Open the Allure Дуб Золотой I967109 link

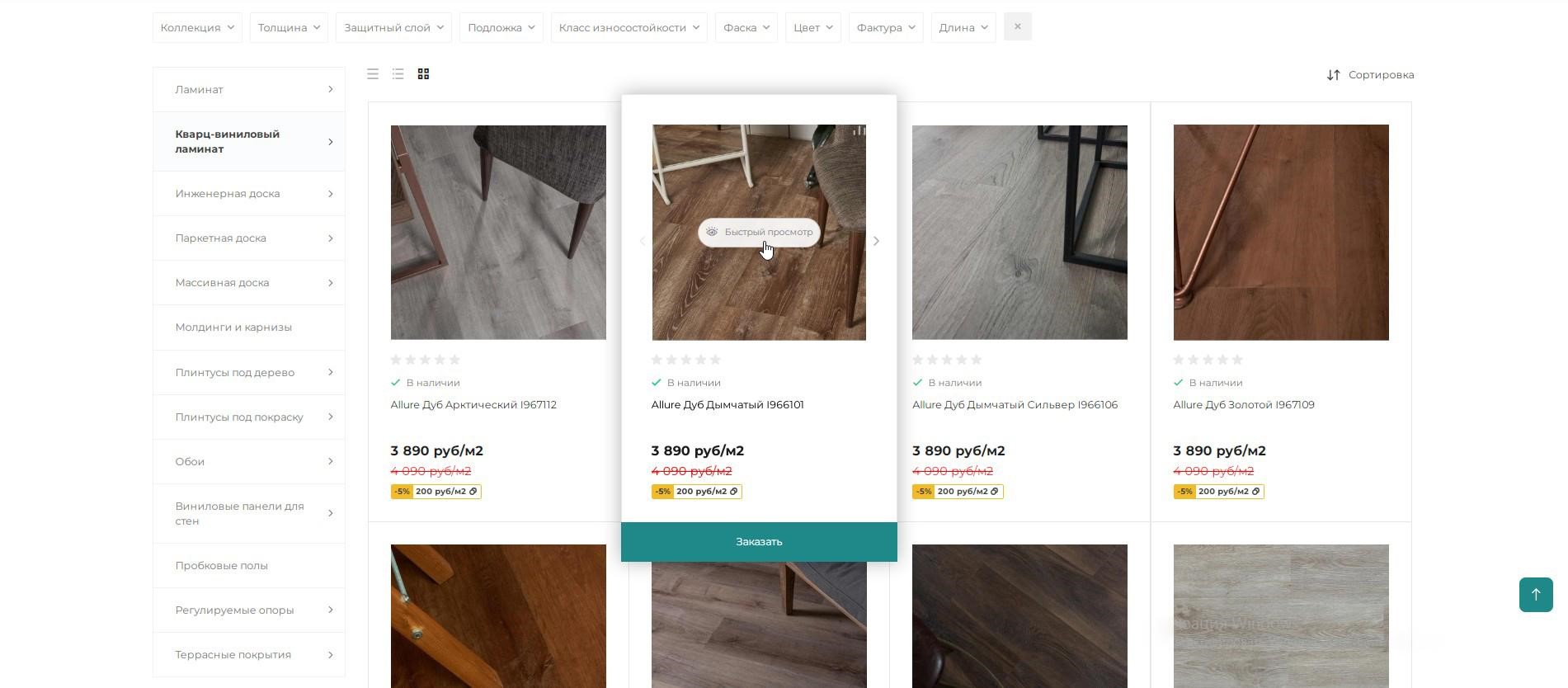pos(1243,405)
